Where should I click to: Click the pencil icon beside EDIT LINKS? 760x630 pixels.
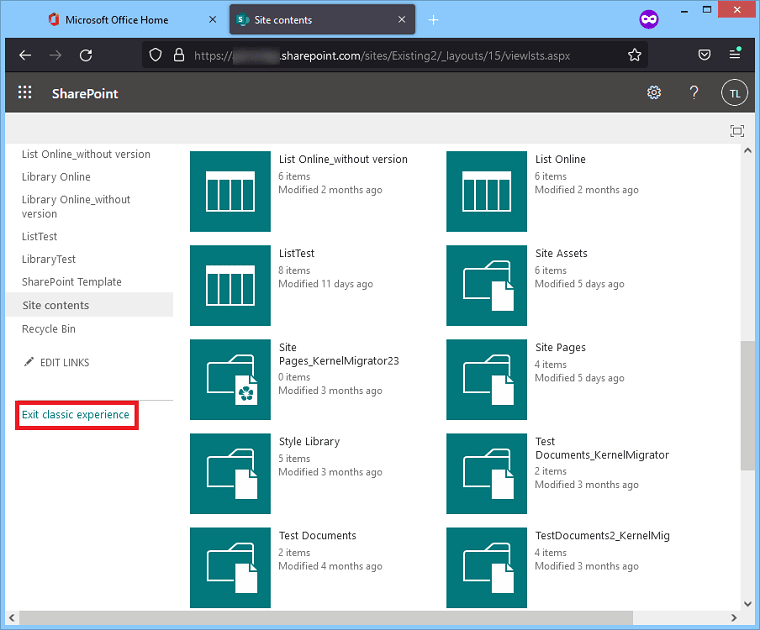point(29,362)
